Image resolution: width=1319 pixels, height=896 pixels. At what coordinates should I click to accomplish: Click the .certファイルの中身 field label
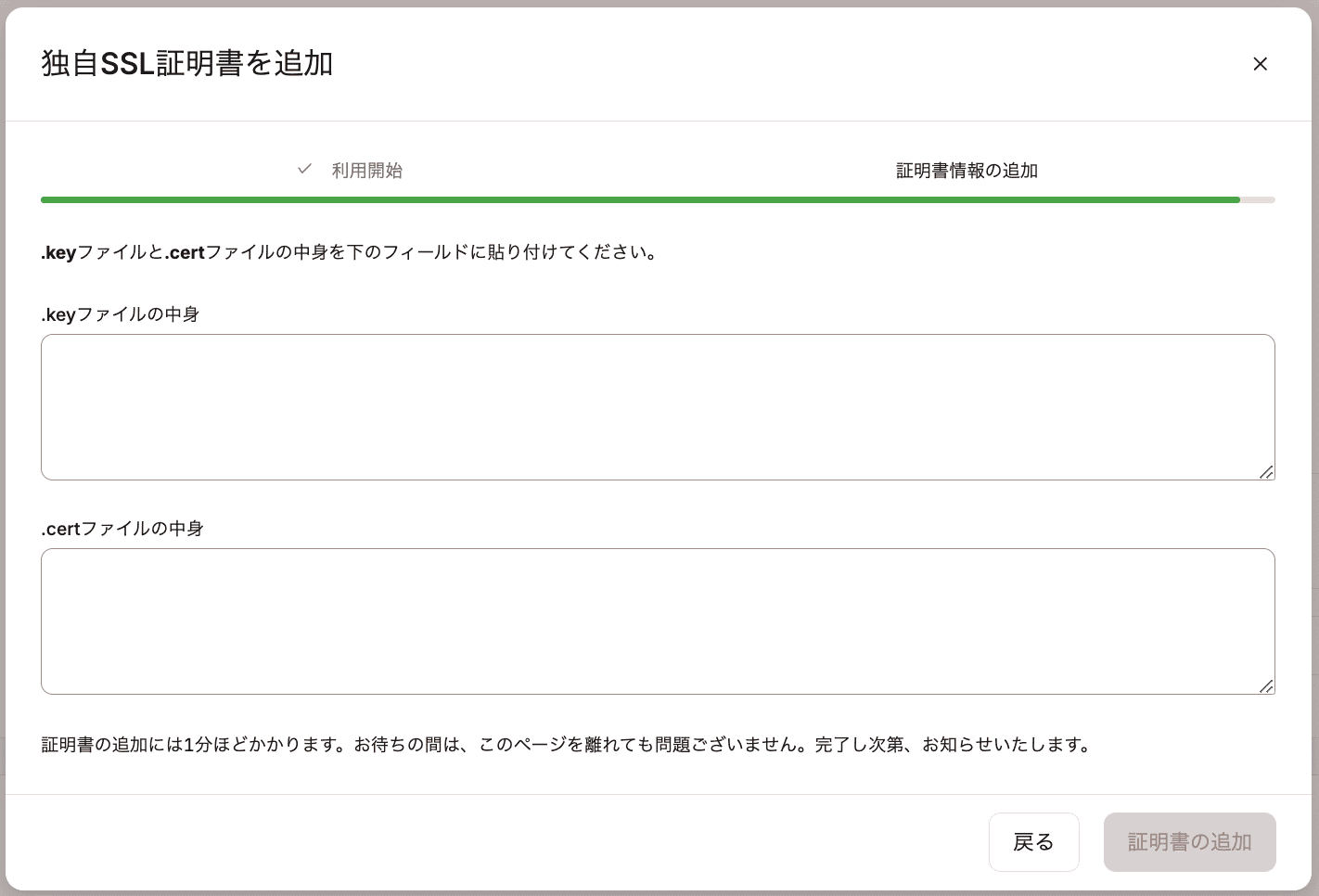tap(122, 528)
